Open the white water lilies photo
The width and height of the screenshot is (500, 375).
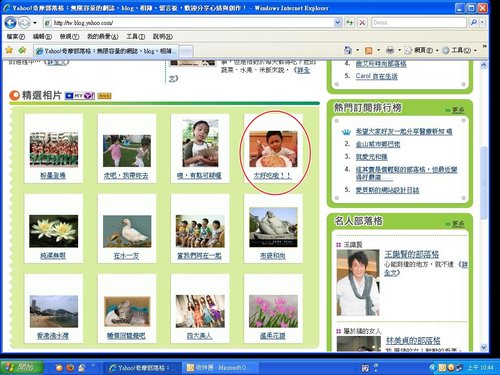pyautogui.click(x=54, y=231)
